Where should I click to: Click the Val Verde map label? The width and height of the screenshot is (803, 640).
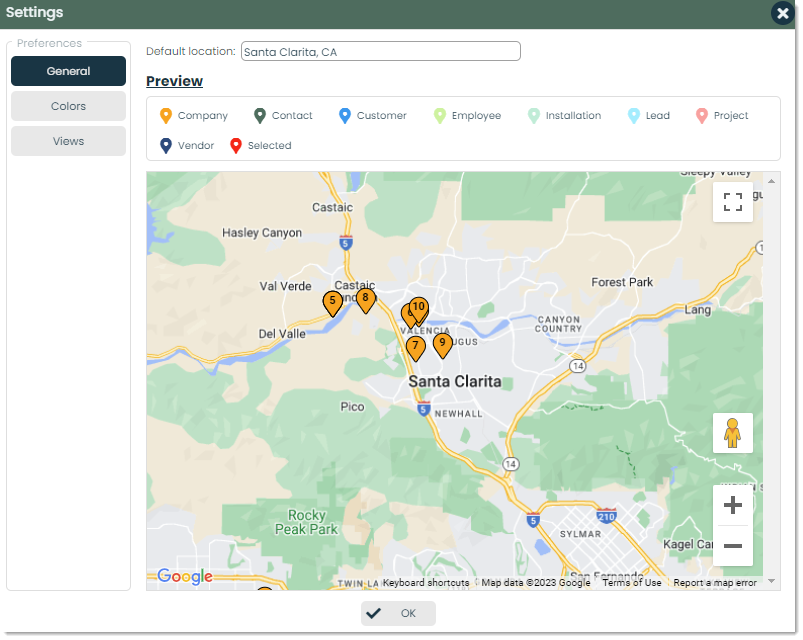coord(285,286)
